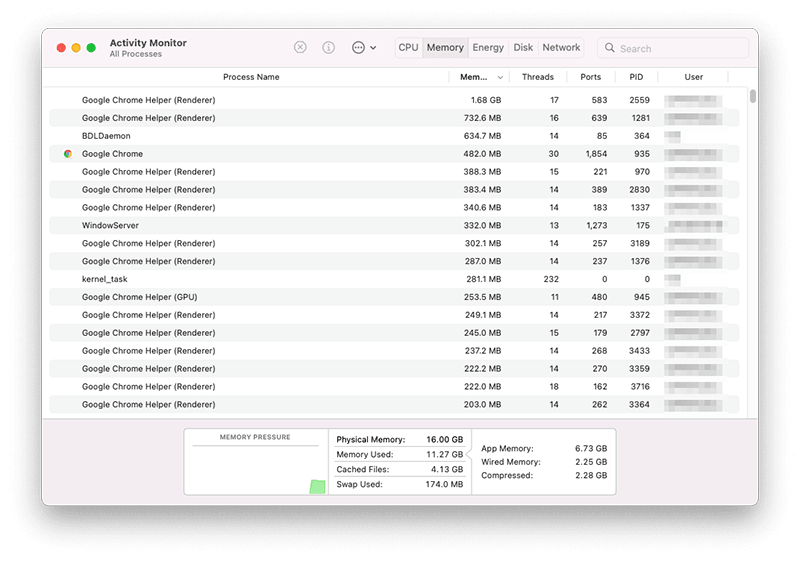Focus the Search input field

pos(673,48)
